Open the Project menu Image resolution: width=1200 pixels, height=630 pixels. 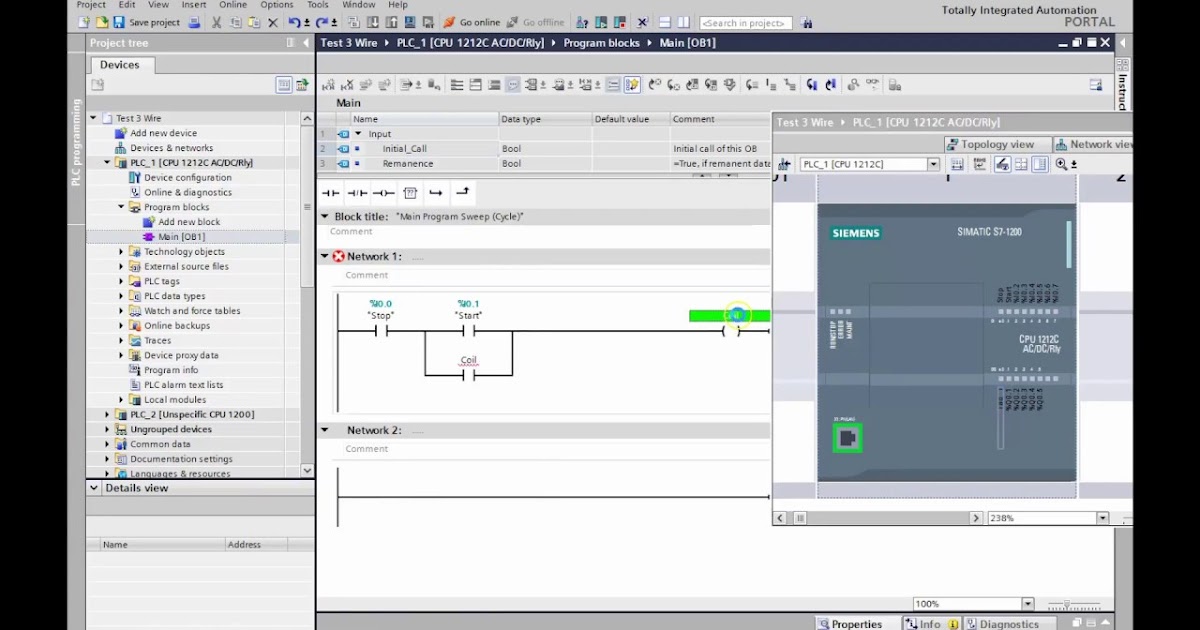click(x=91, y=4)
